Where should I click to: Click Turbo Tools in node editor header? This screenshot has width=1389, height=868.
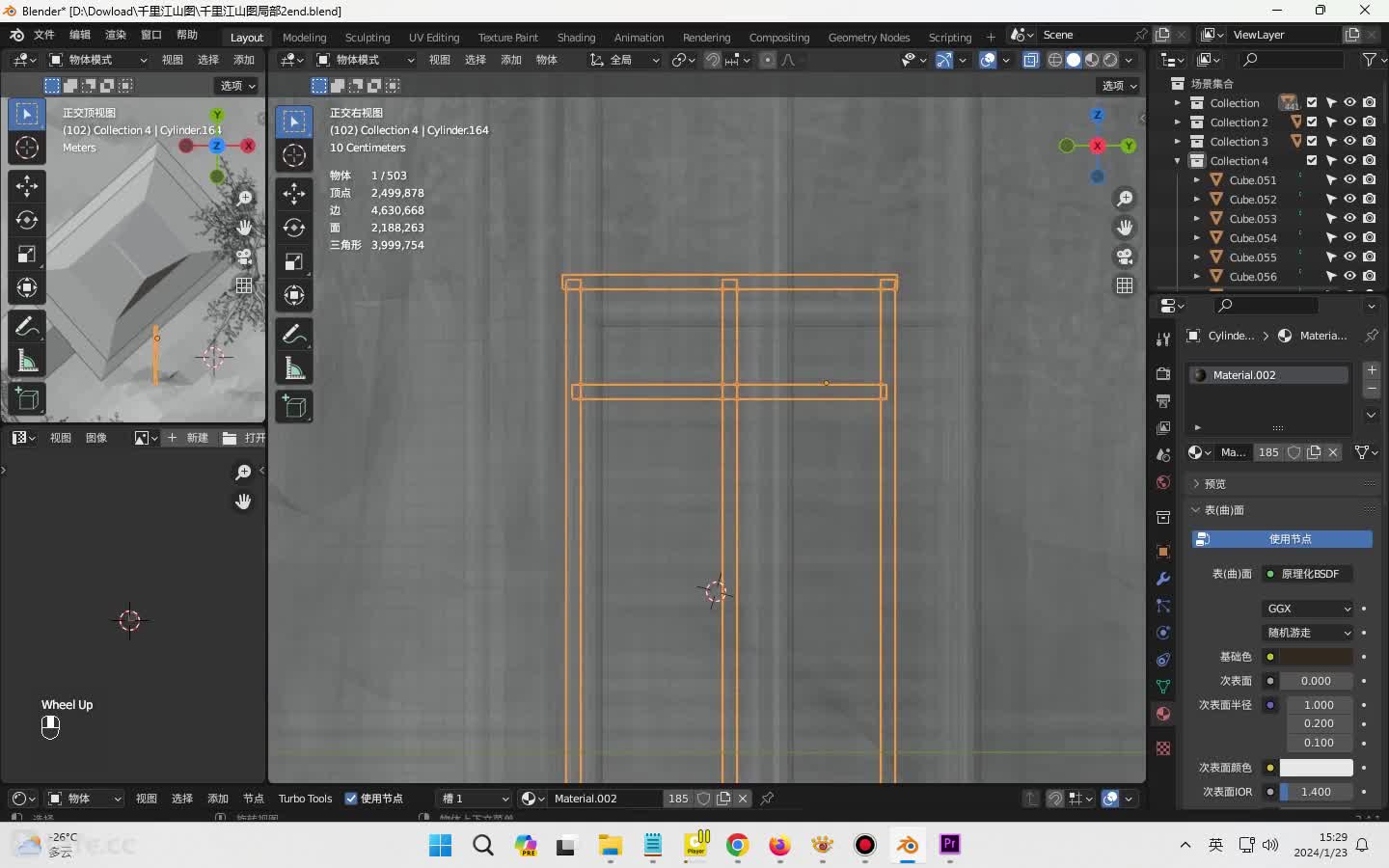tap(305, 799)
